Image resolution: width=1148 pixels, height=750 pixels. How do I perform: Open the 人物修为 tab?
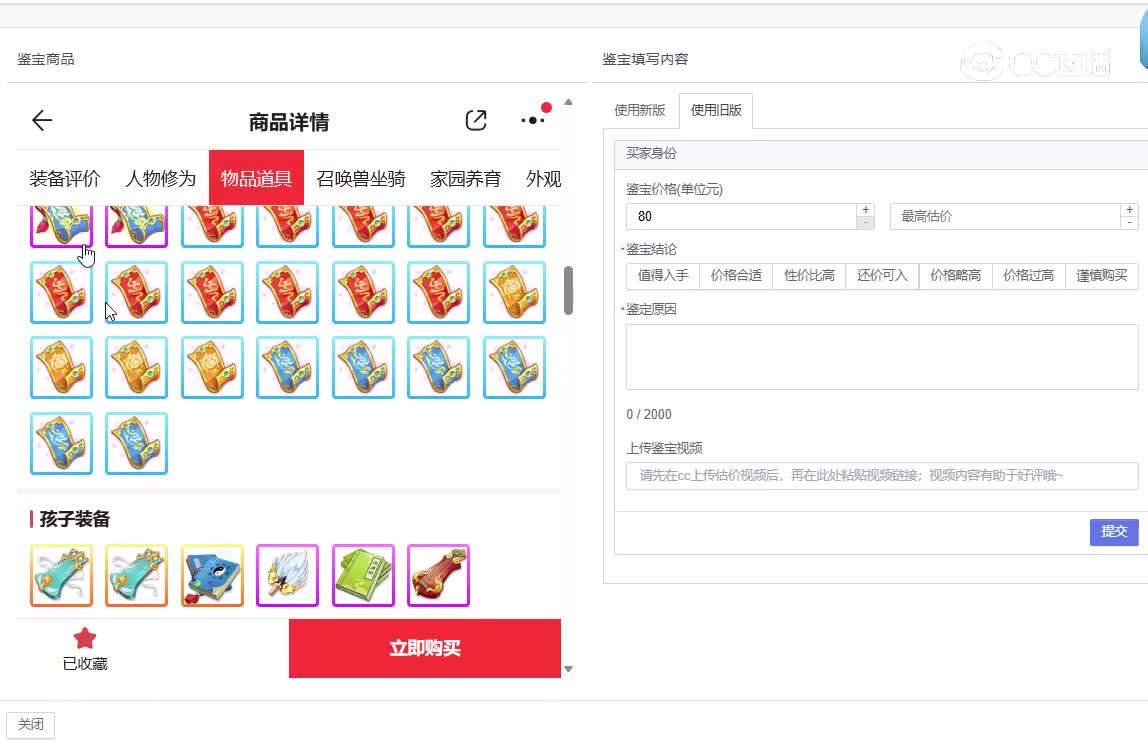160,178
